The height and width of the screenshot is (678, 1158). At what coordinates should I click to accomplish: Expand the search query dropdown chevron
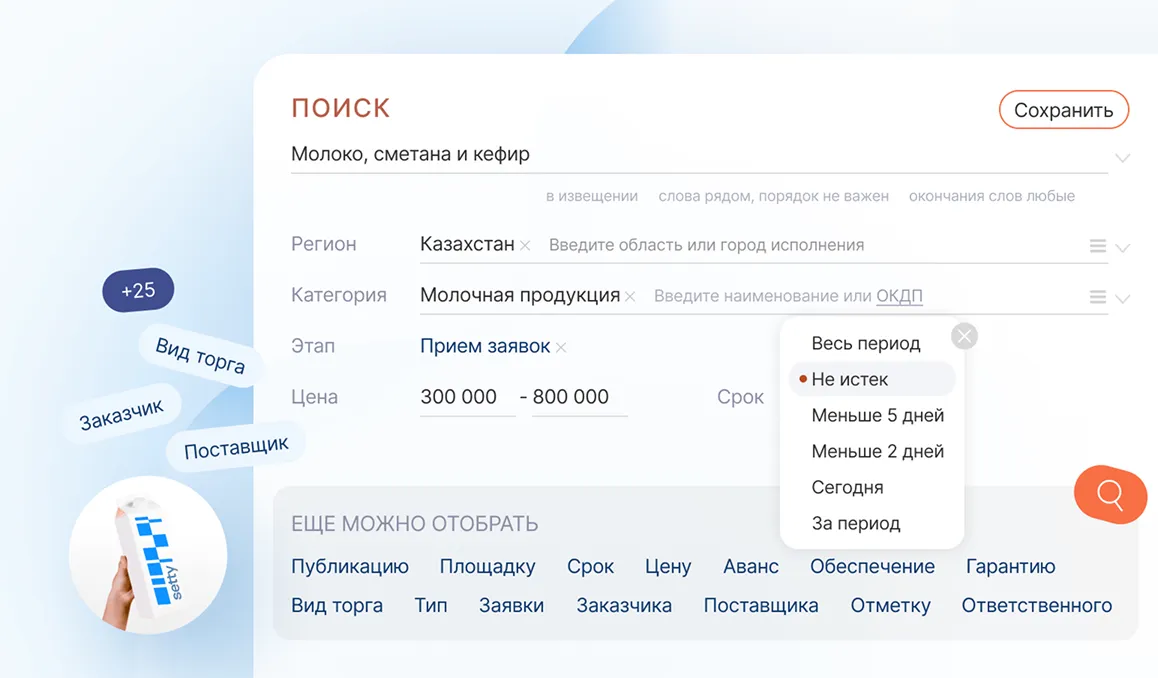pyautogui.click(x=1122, y=158)
